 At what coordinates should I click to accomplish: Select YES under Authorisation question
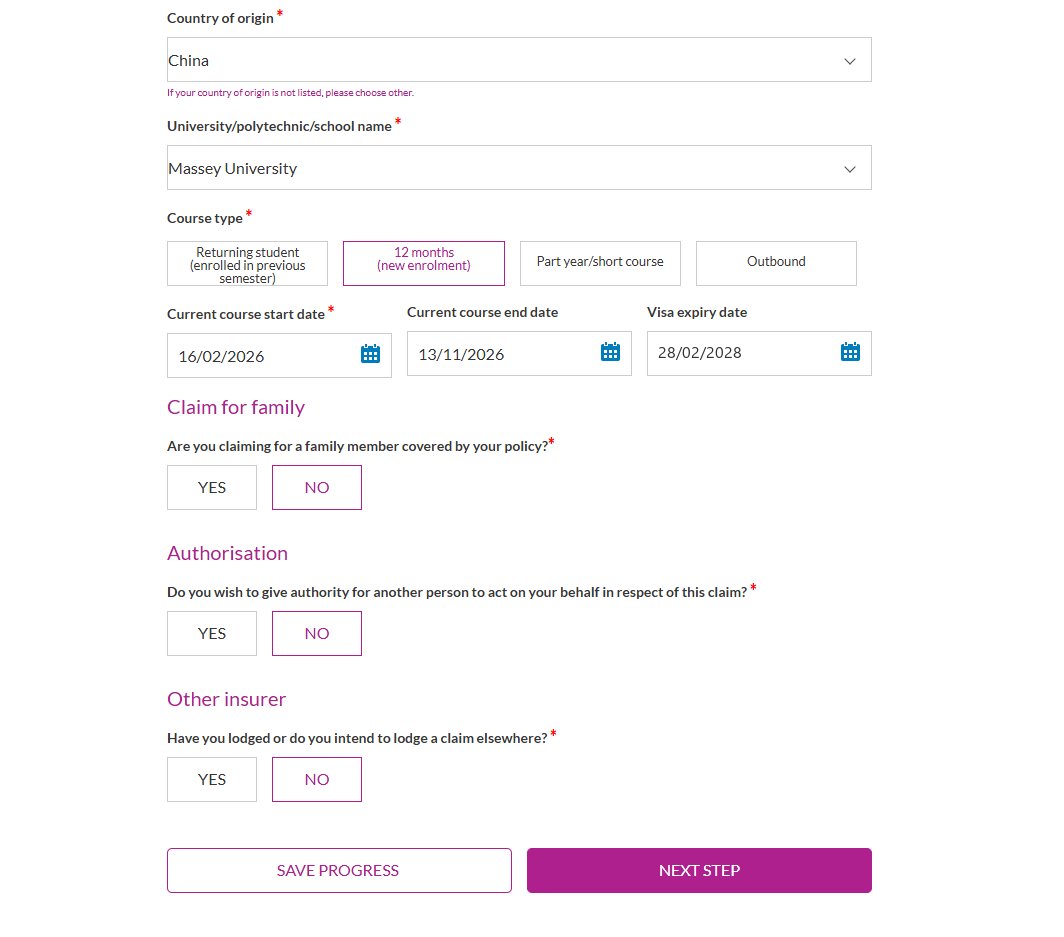[212, 633]
